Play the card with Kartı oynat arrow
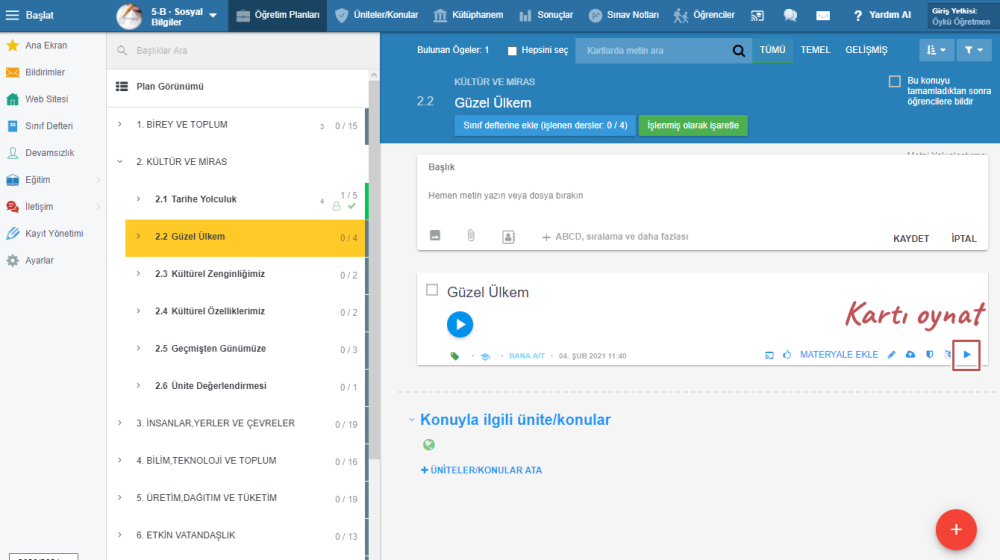Image resolution: width=1000 pixels, height=560 pixels. pyautogui.click(x=967, y=355)
